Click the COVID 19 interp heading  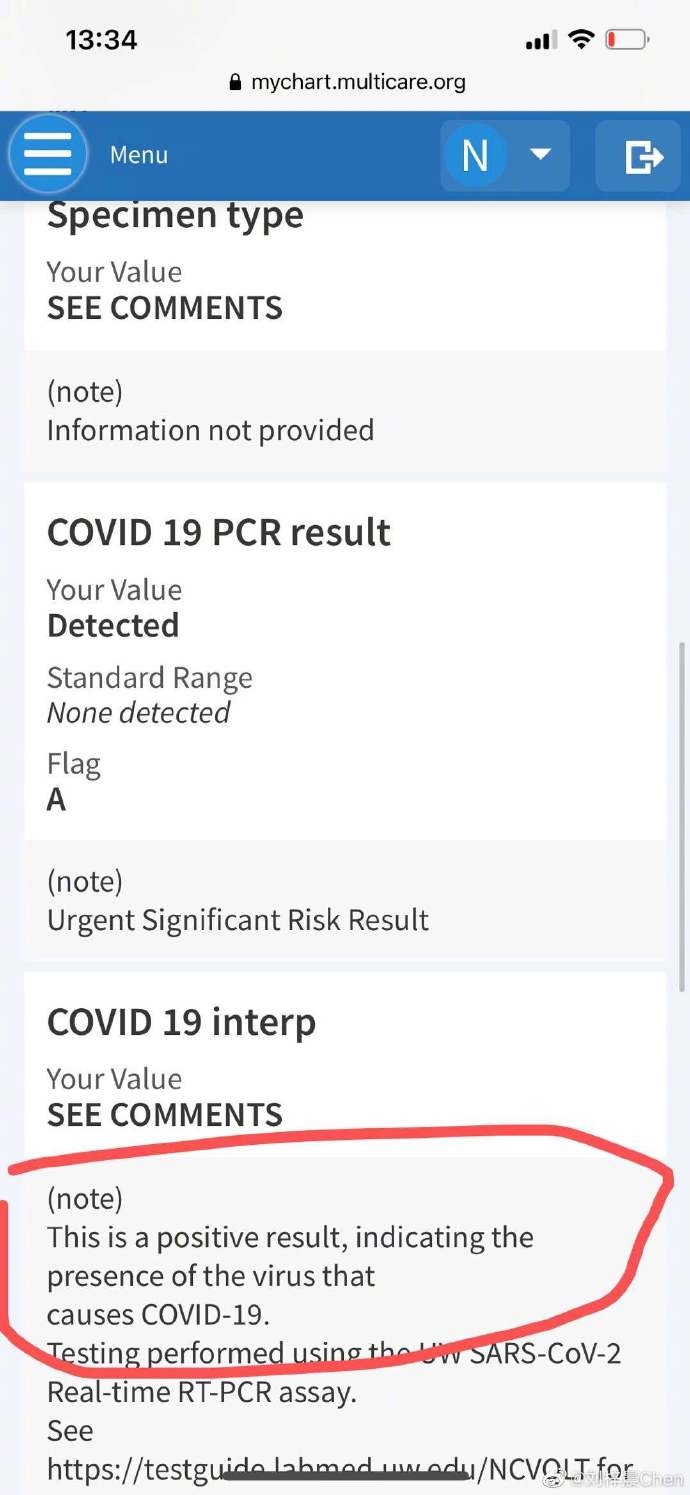coord(181,1022)
